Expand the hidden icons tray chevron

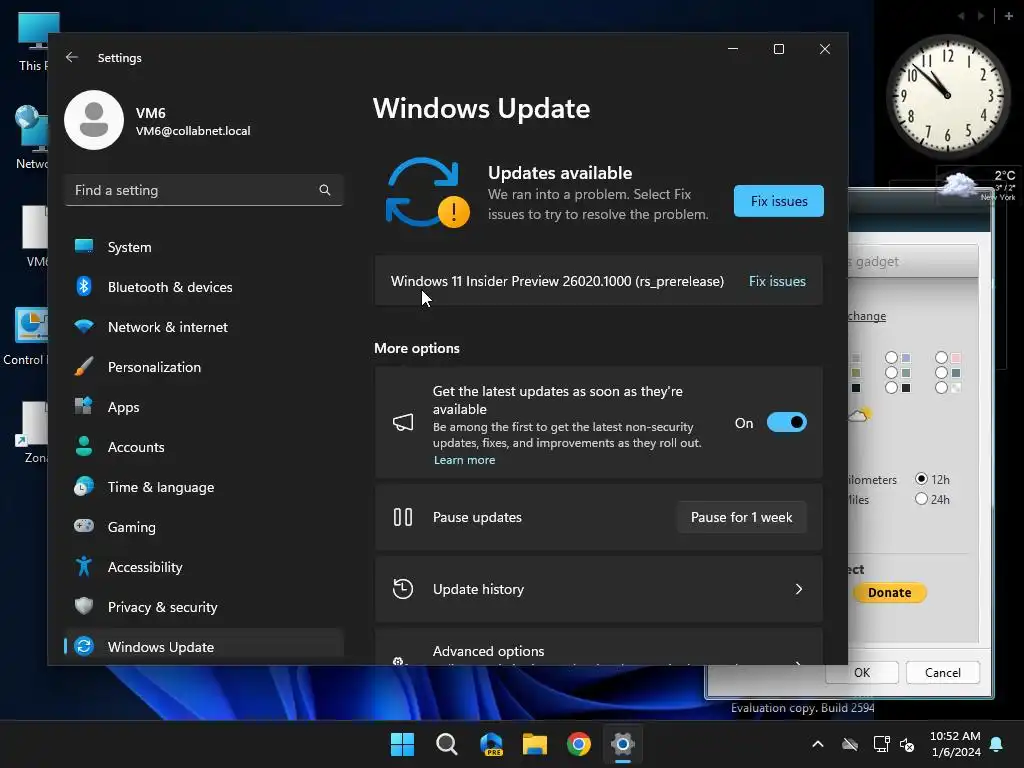tap(818, 744)
